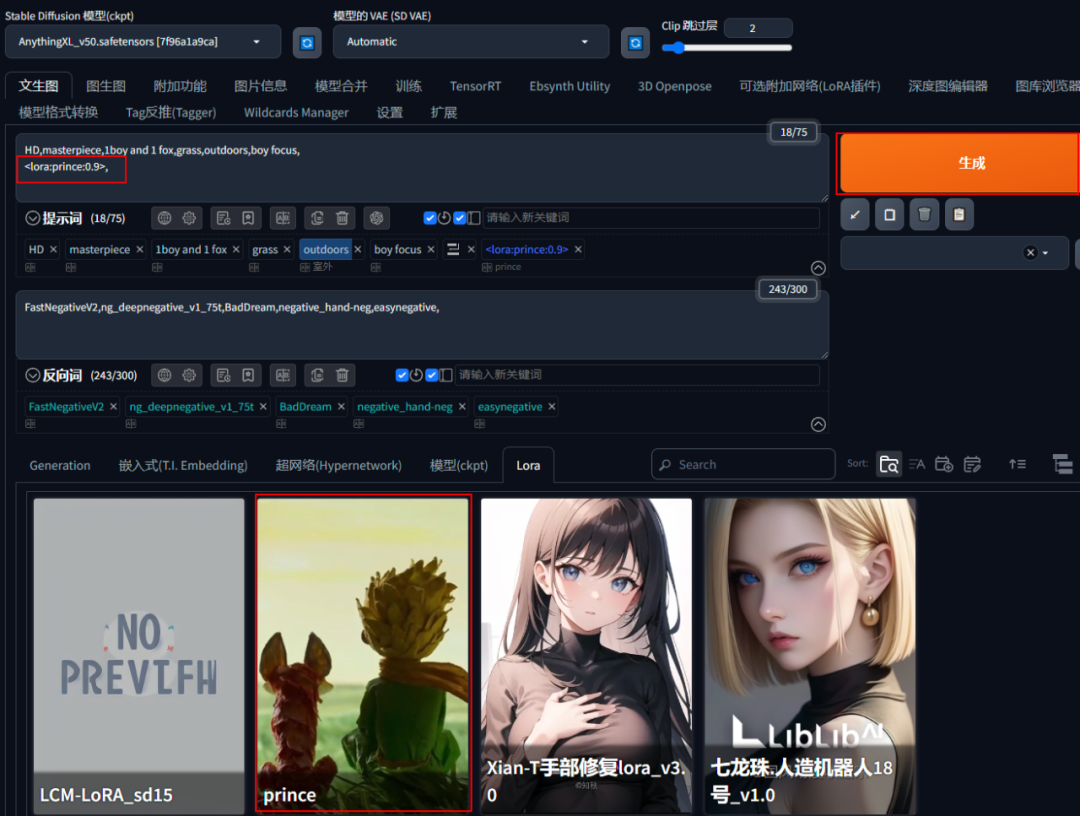Click the arrow read-last-parameters button under 生成

855,215
